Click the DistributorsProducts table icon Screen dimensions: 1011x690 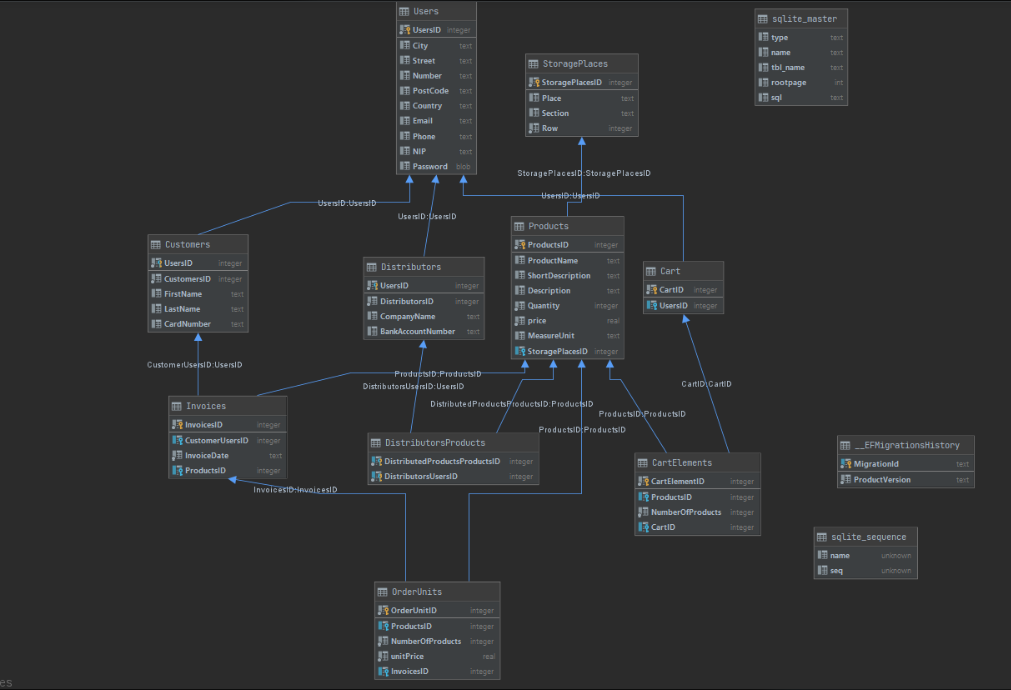coord(375,443)
